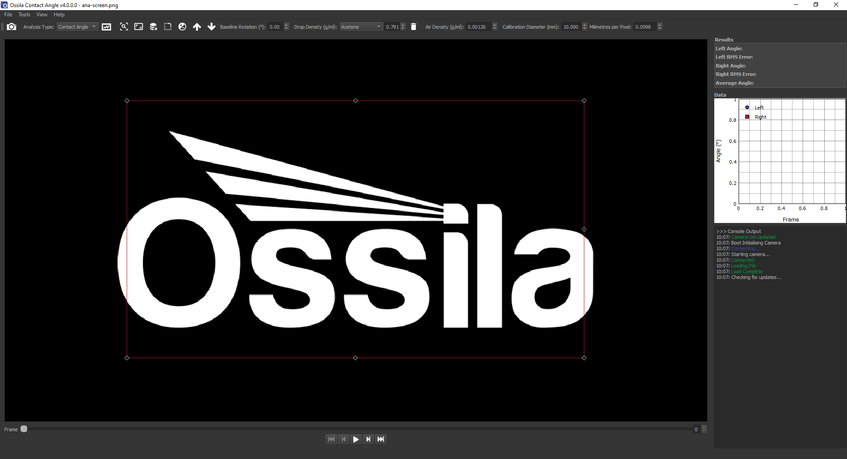
Task: Click the 'Average Angle:' result label
Action: (735, 83)
